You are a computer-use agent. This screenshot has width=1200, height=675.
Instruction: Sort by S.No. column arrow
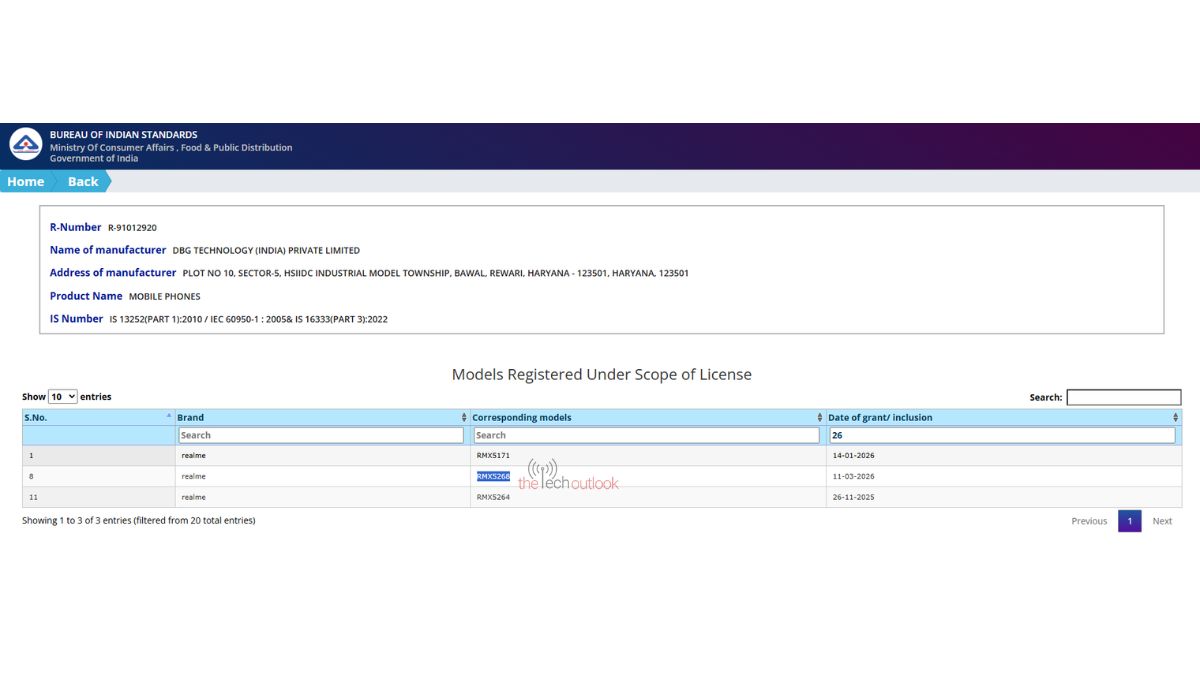tap(168, 417)
